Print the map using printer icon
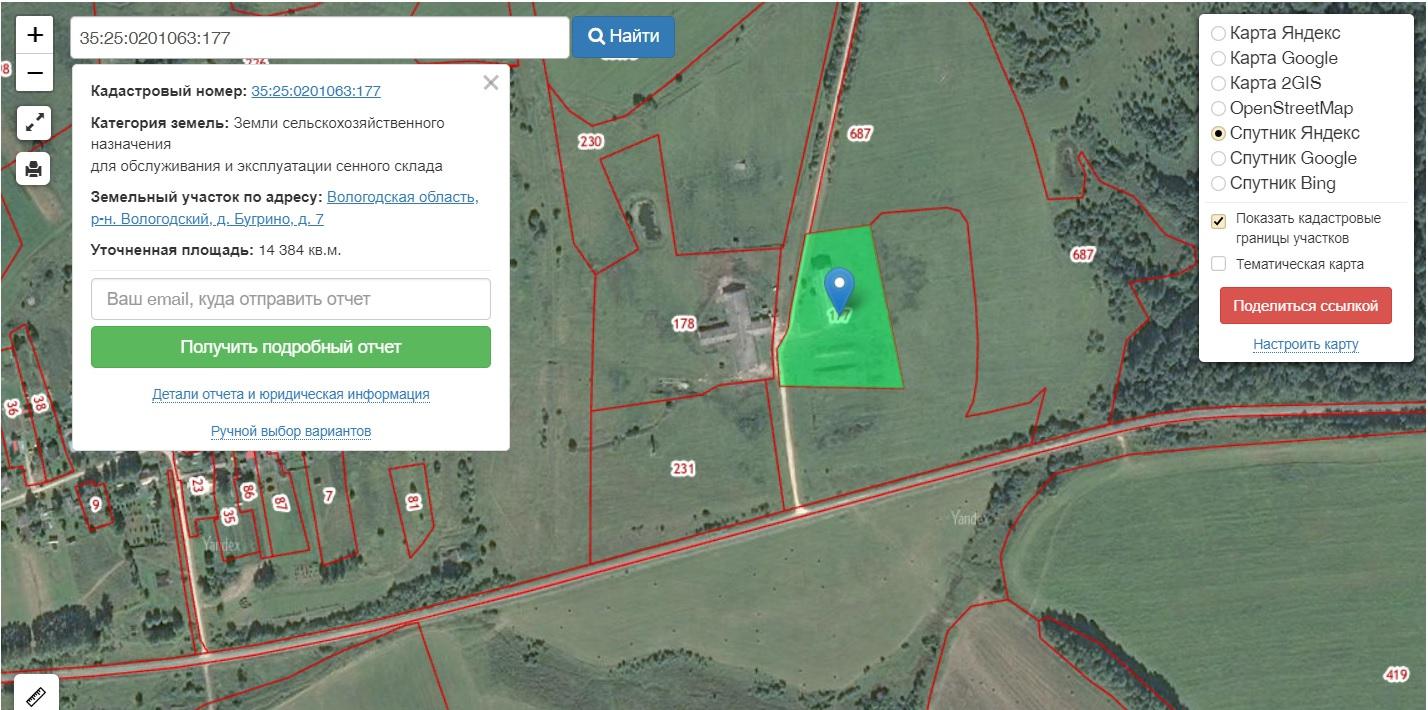 pos(35,169)
